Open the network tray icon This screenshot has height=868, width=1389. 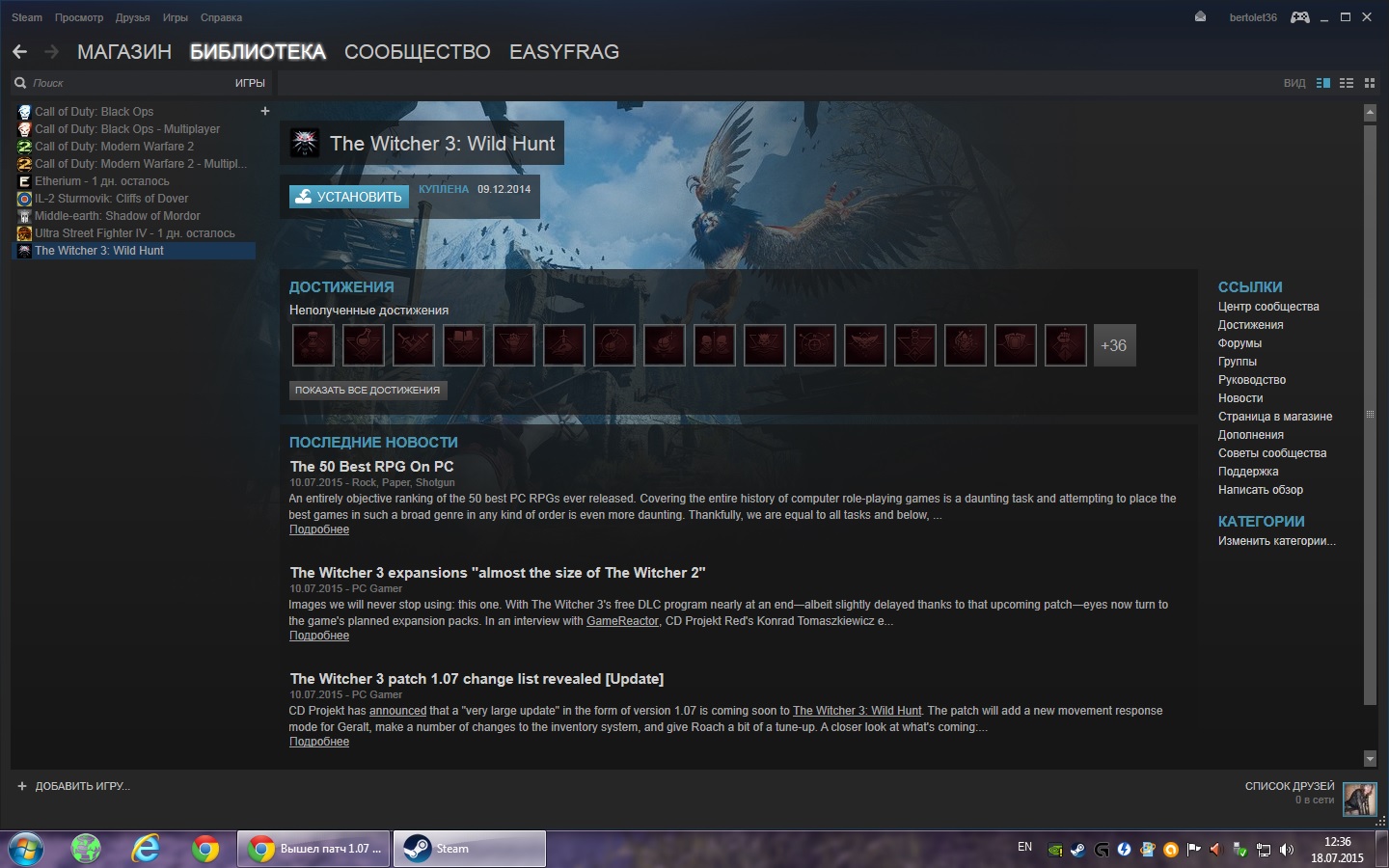(1264, 850)
